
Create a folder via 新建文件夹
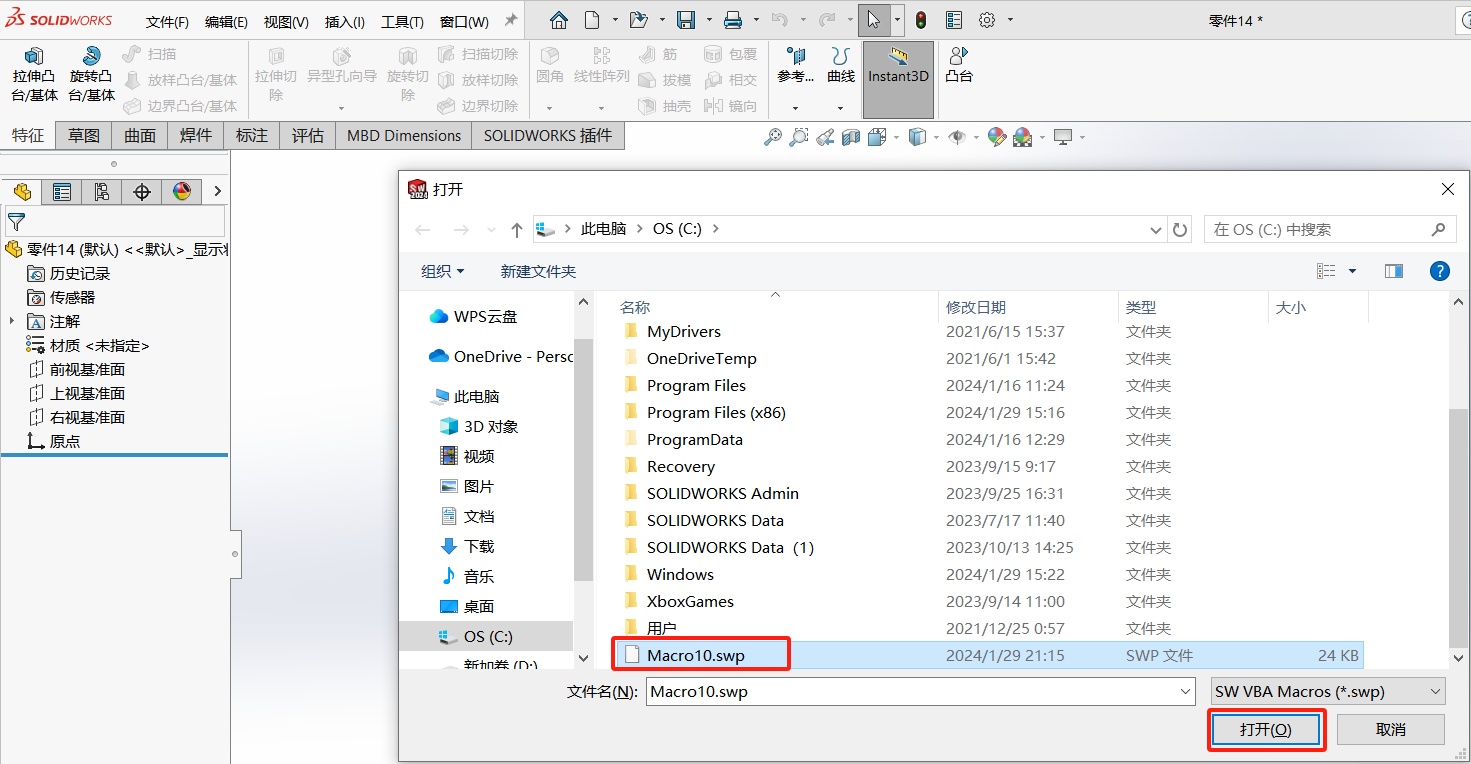(538, 270)
